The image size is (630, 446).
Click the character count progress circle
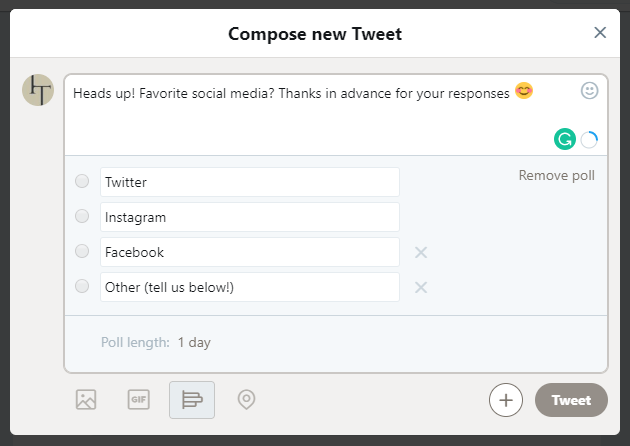coord(589,140)
